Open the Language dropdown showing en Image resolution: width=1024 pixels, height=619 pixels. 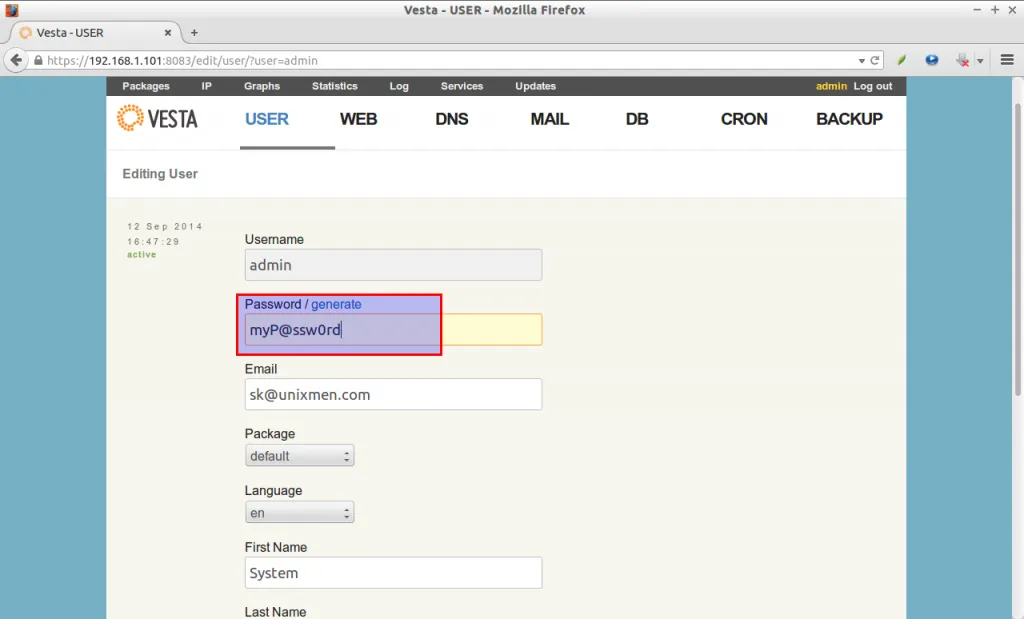(x=300, y=513)
